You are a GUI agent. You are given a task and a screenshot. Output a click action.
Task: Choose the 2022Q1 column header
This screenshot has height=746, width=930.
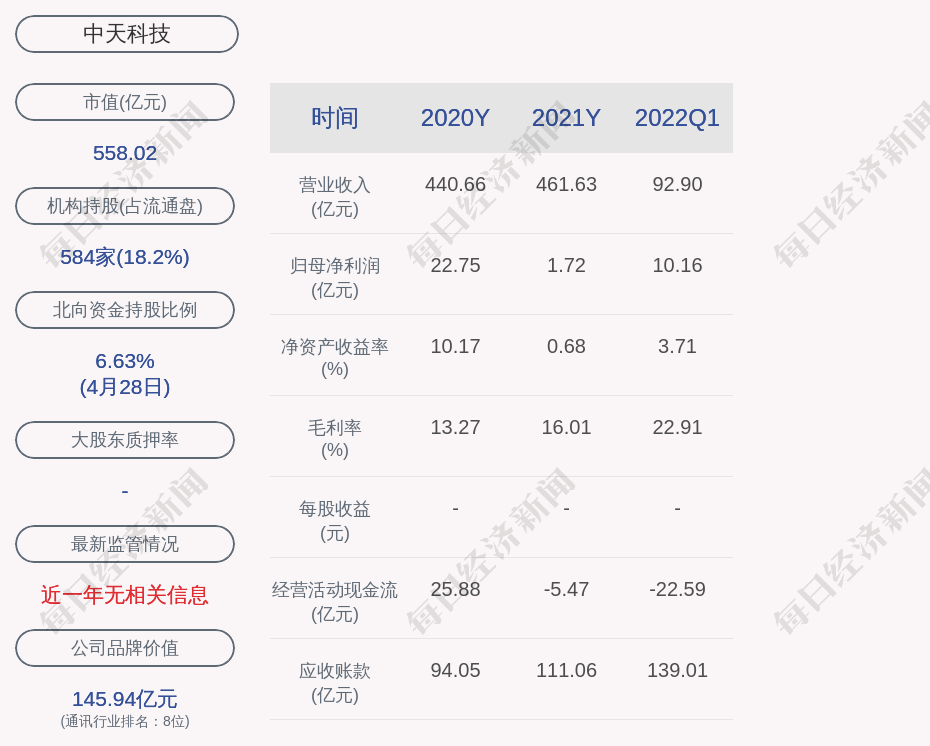click(677, 118)
